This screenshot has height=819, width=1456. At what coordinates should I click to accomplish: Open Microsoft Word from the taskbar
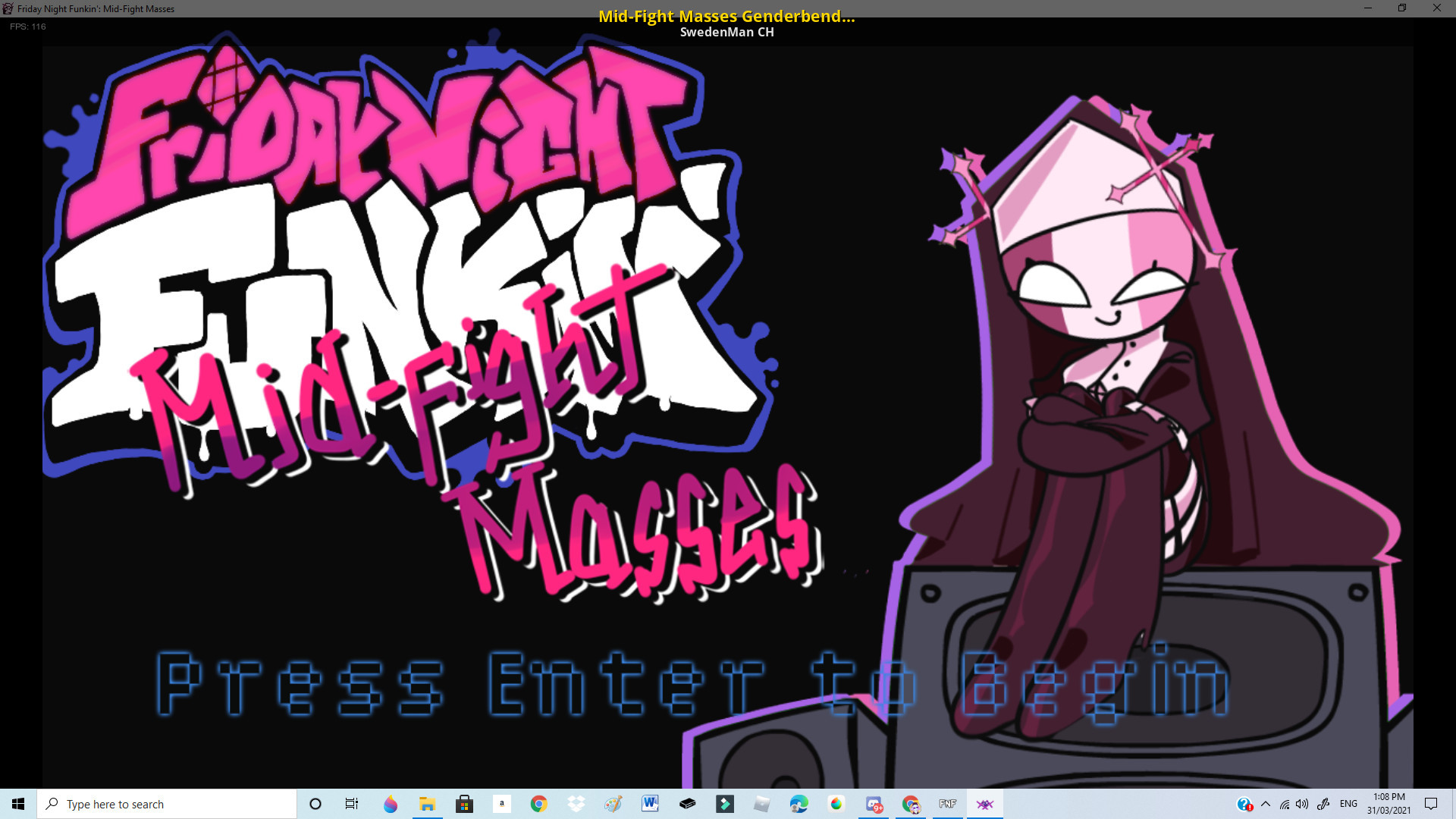(x=650, y=804)
